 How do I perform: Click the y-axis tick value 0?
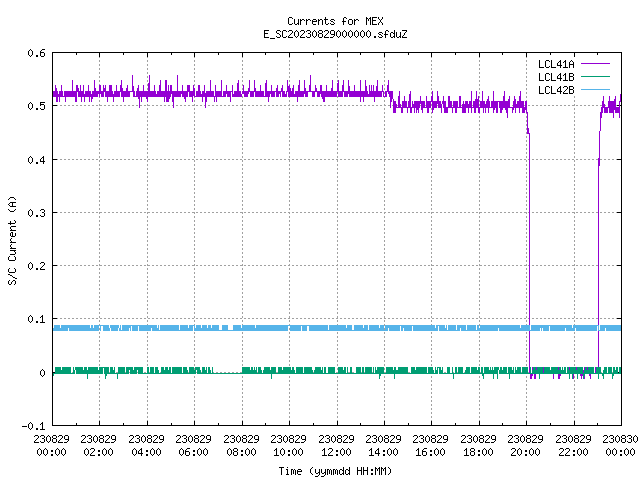coord(42,373)
